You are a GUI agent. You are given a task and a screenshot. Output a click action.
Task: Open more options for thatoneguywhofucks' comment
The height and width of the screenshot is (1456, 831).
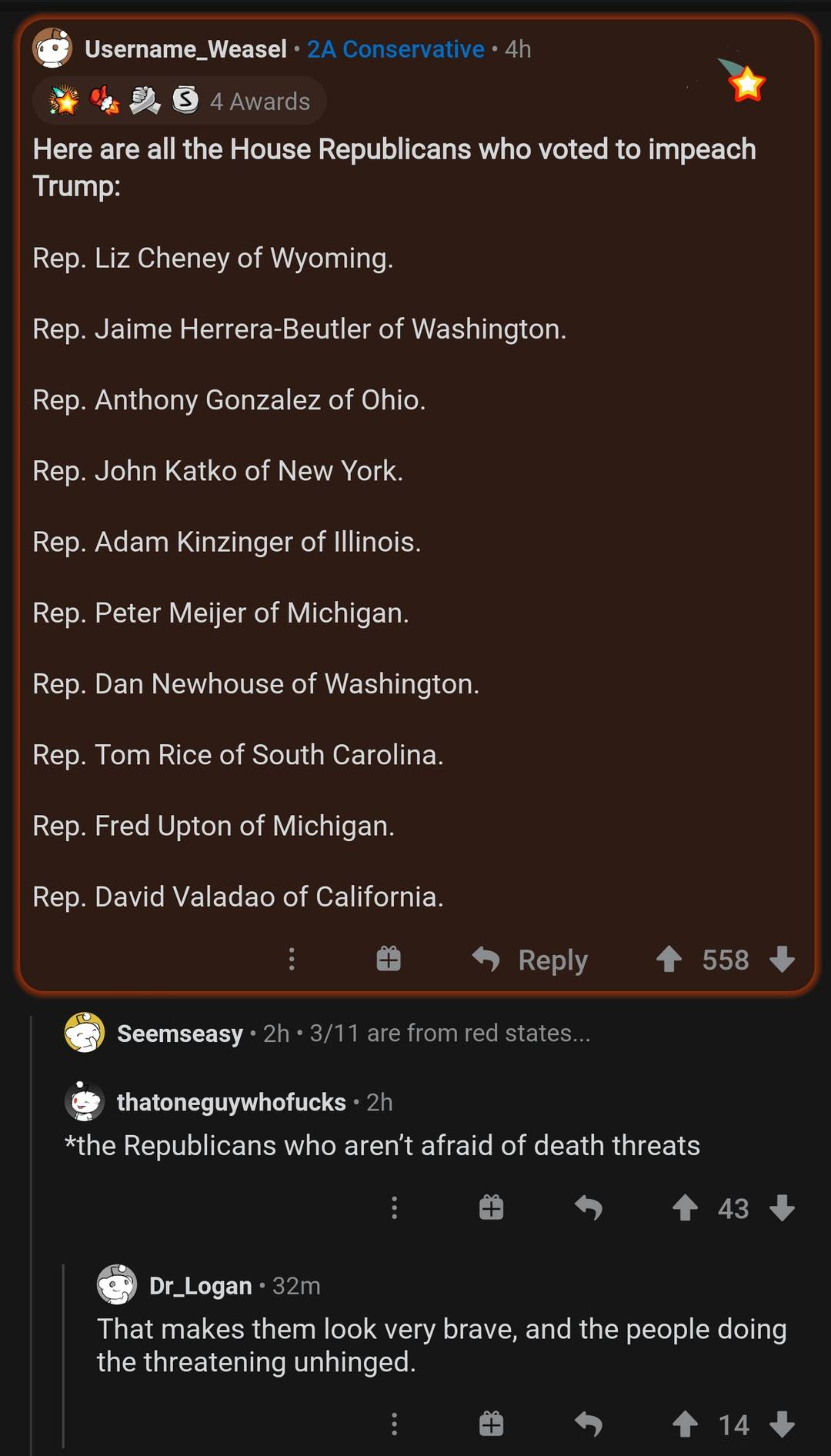[x=394, y=1207]
